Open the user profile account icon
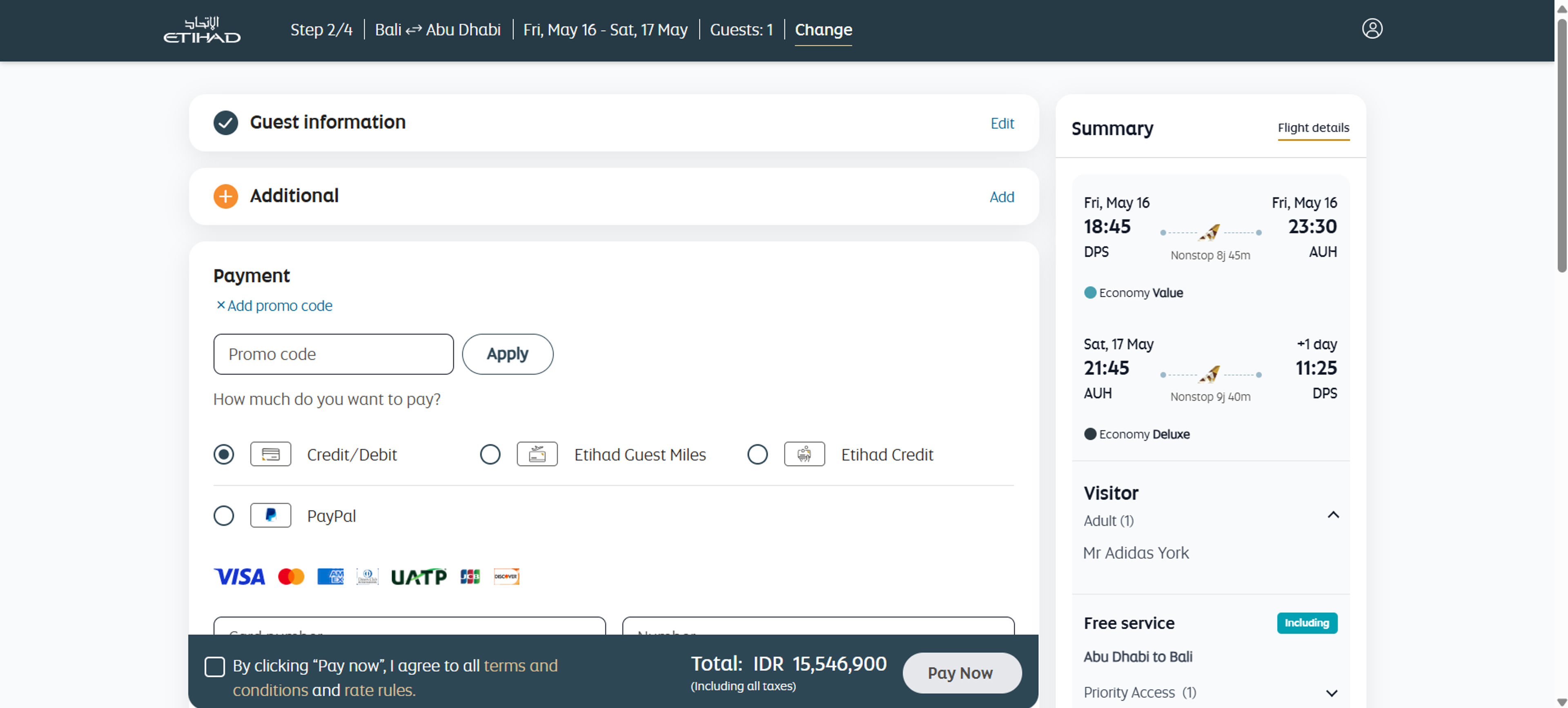 pos(1372,29)
